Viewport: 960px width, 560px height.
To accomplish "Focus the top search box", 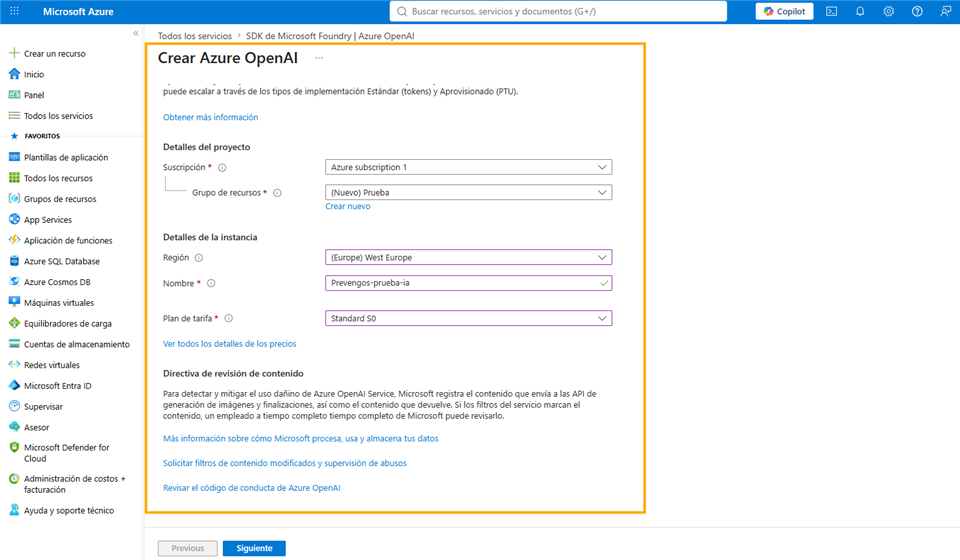I will tap(558, 11).
